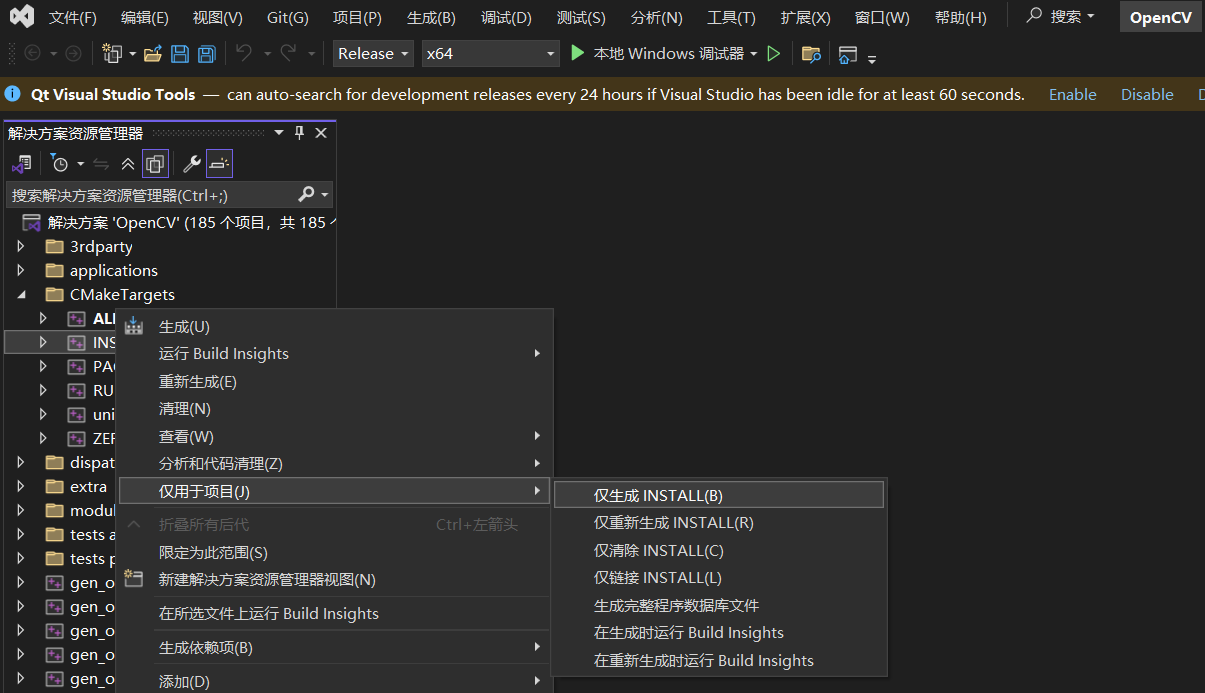1205x693 pixels.
Task: Select 清理(N) in context menu
Action: tap(334, 409)
